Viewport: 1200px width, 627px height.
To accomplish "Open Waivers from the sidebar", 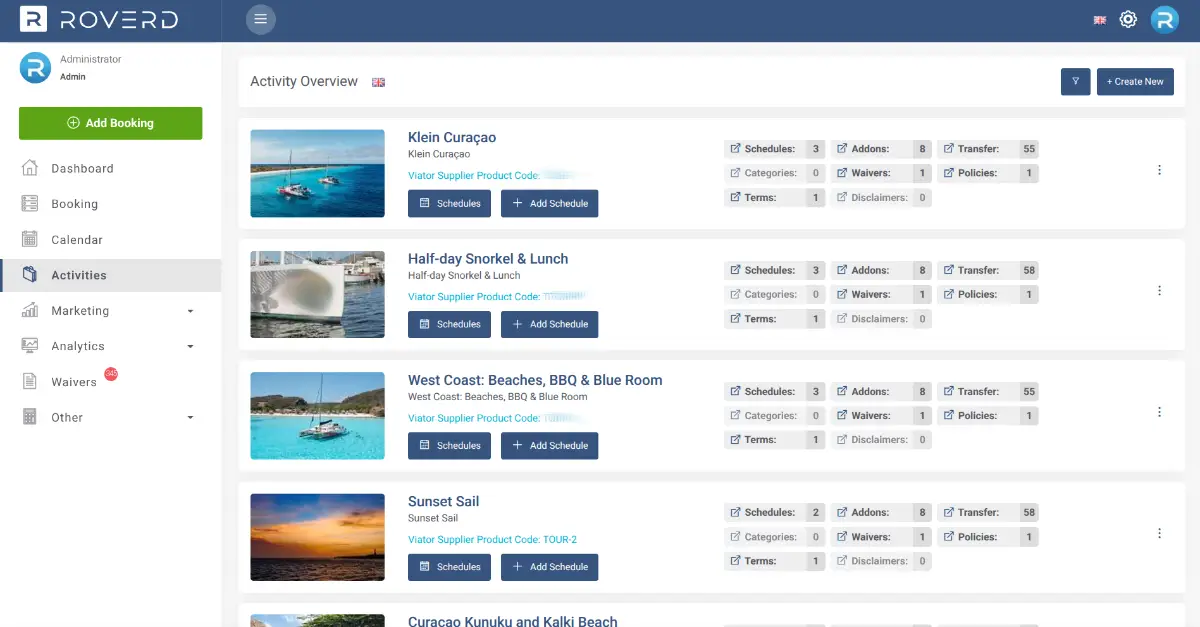I will click(74, 382).
